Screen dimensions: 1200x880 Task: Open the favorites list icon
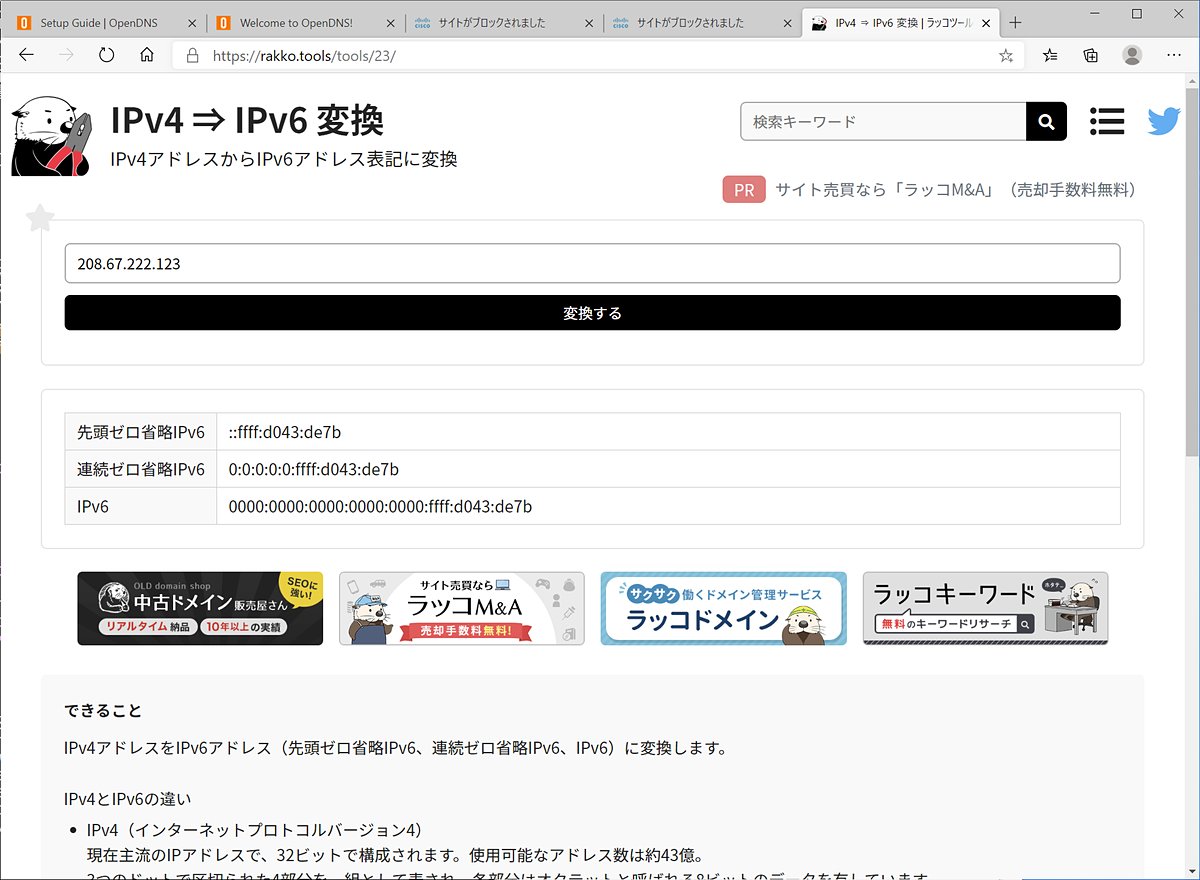[1049, 55]
